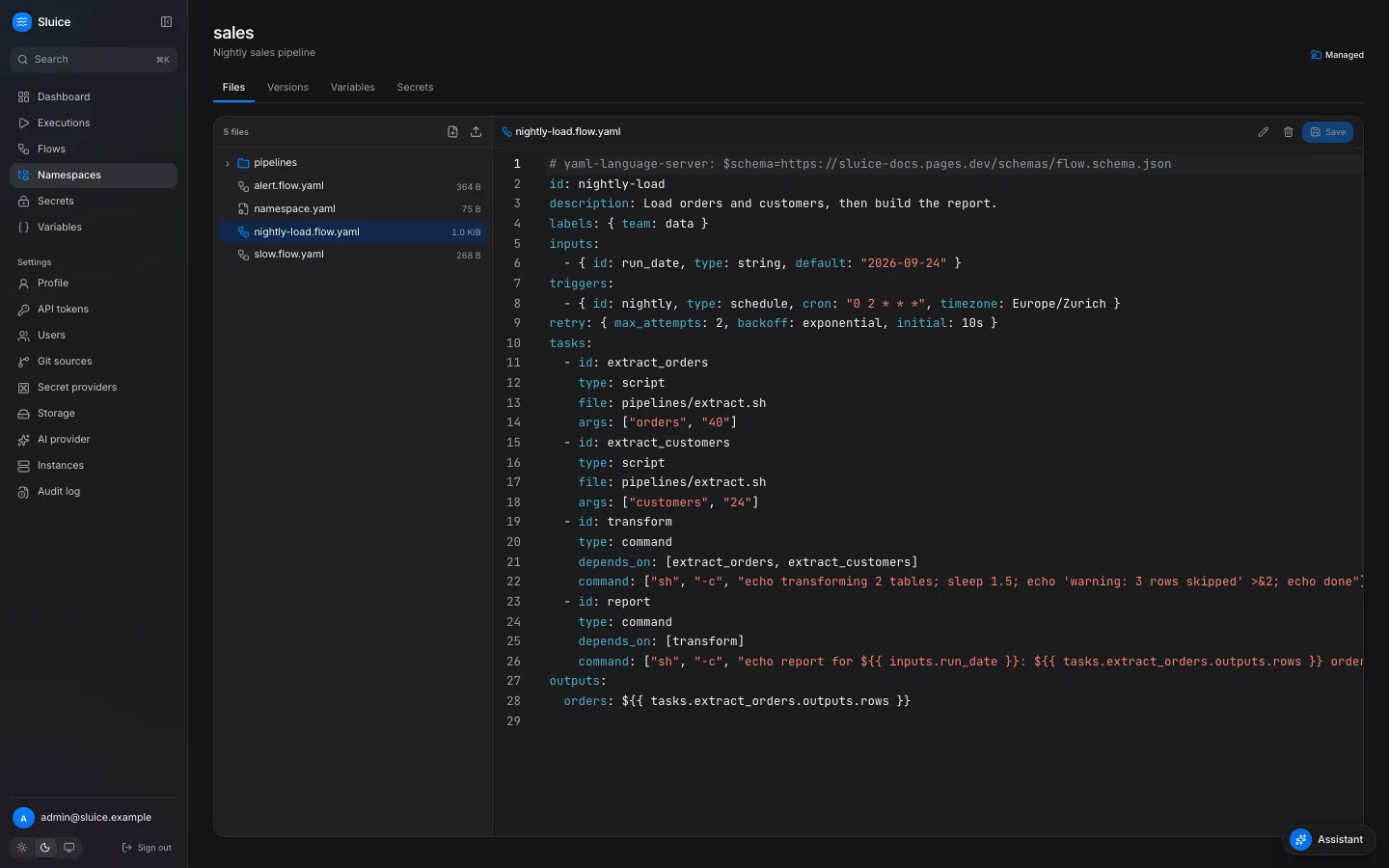Open alert.flow.yaml file
This screenshot has width=1389, height=868.
pos(353,186)
